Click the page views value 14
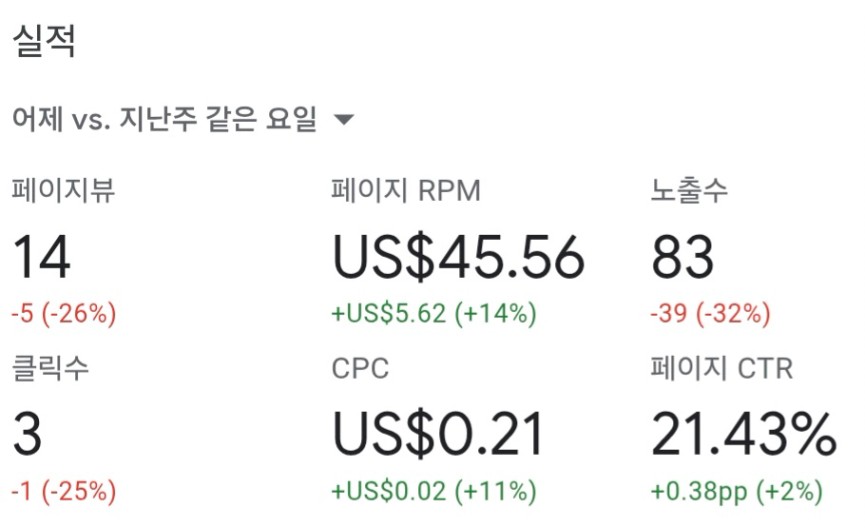This screenshot has height=528, width=865. click(41, 257)
